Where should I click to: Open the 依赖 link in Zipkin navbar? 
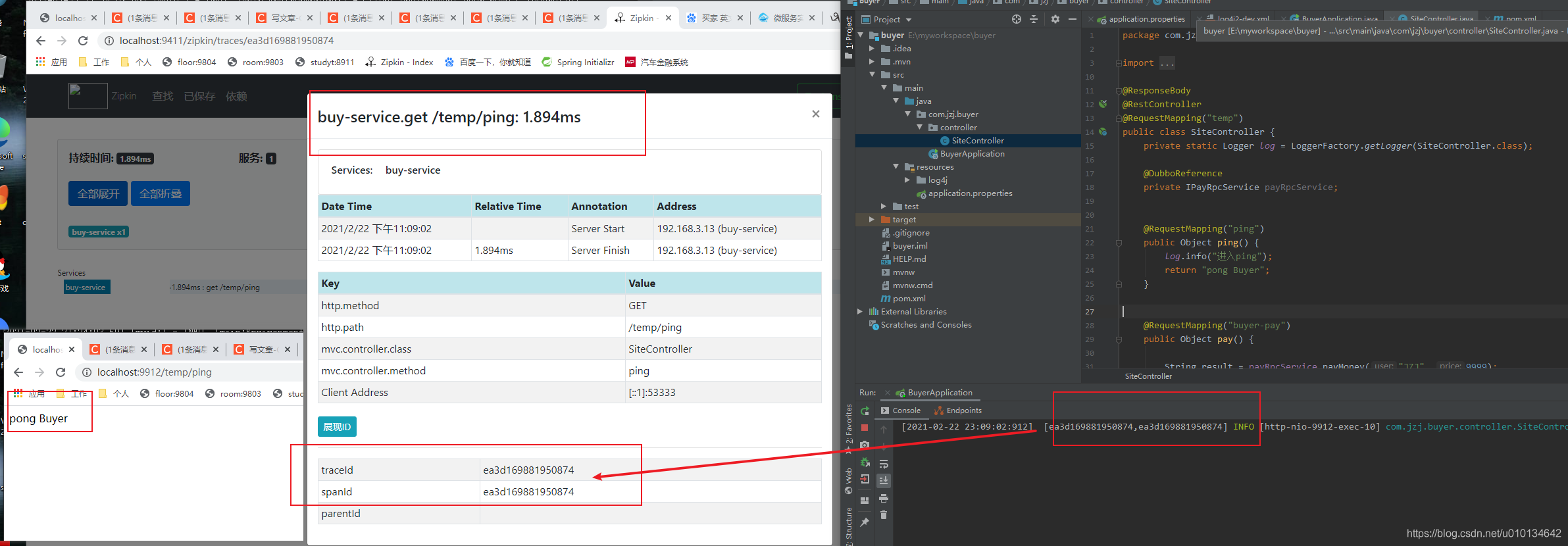(236, 96)
